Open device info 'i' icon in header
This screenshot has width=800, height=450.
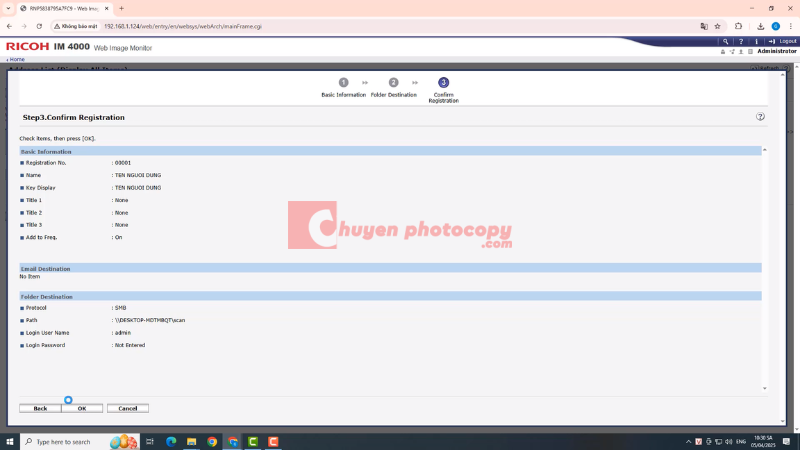756,41
